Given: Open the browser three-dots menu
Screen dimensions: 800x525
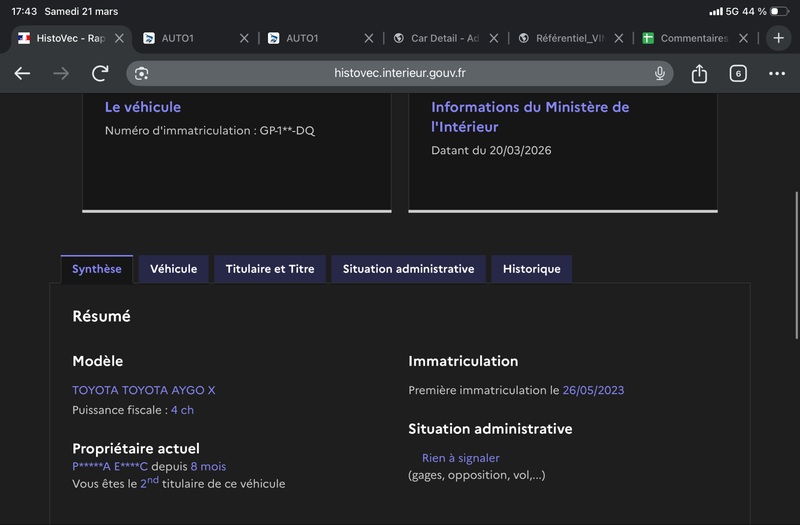Looking at the screenshot, I should coord(777,74).
